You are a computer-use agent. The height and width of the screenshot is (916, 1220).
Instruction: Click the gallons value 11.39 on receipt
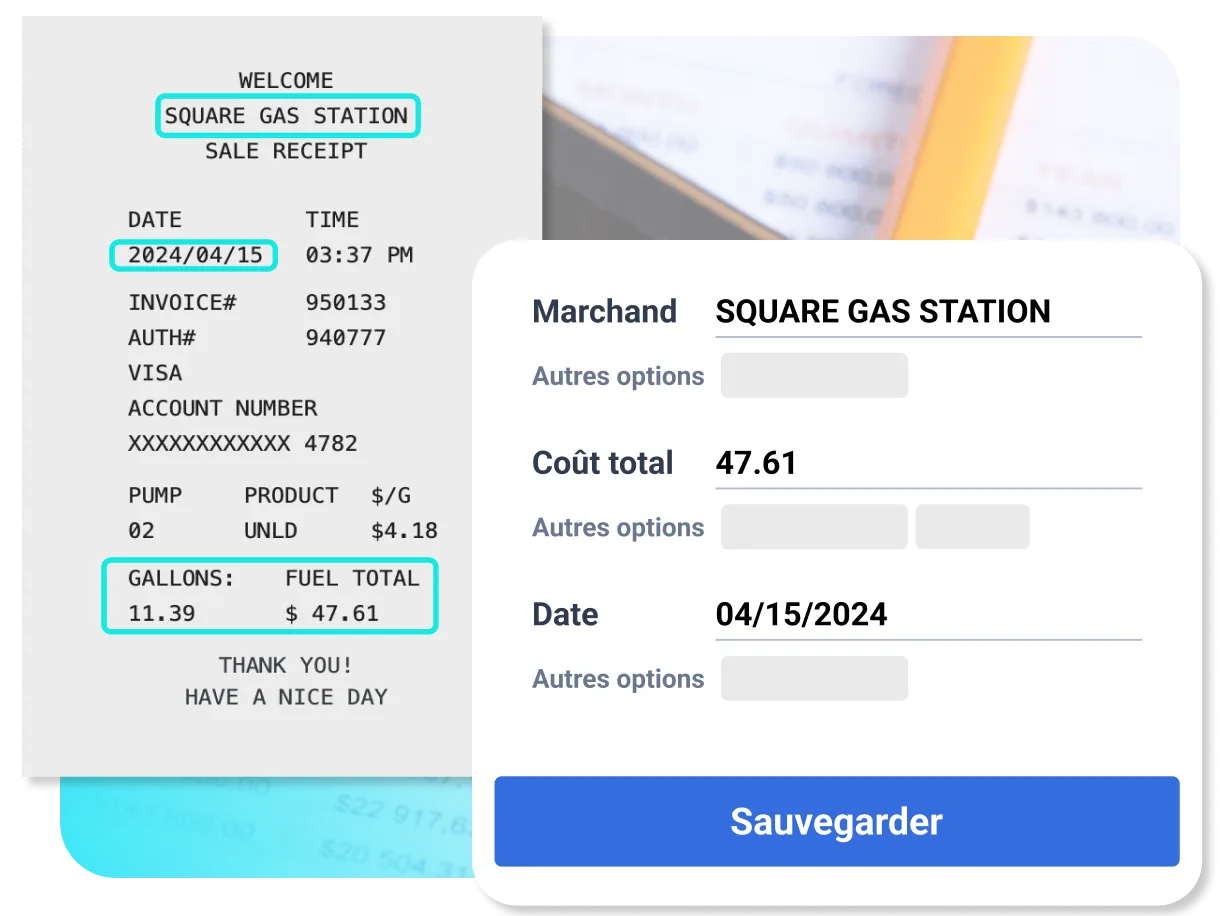point(161,613)
